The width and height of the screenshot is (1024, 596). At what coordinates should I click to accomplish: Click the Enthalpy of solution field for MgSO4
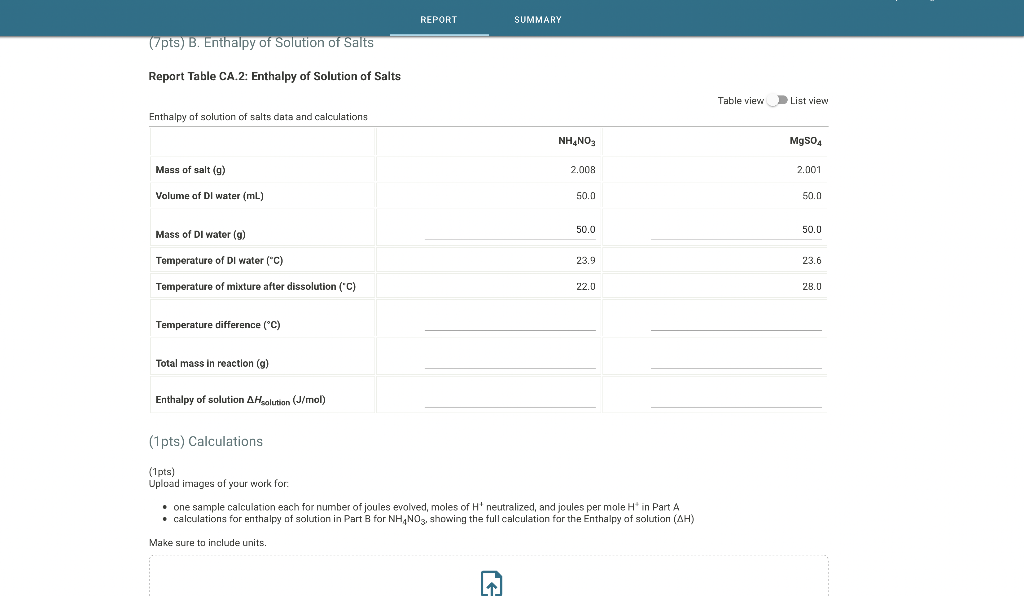tap(736, 401)
